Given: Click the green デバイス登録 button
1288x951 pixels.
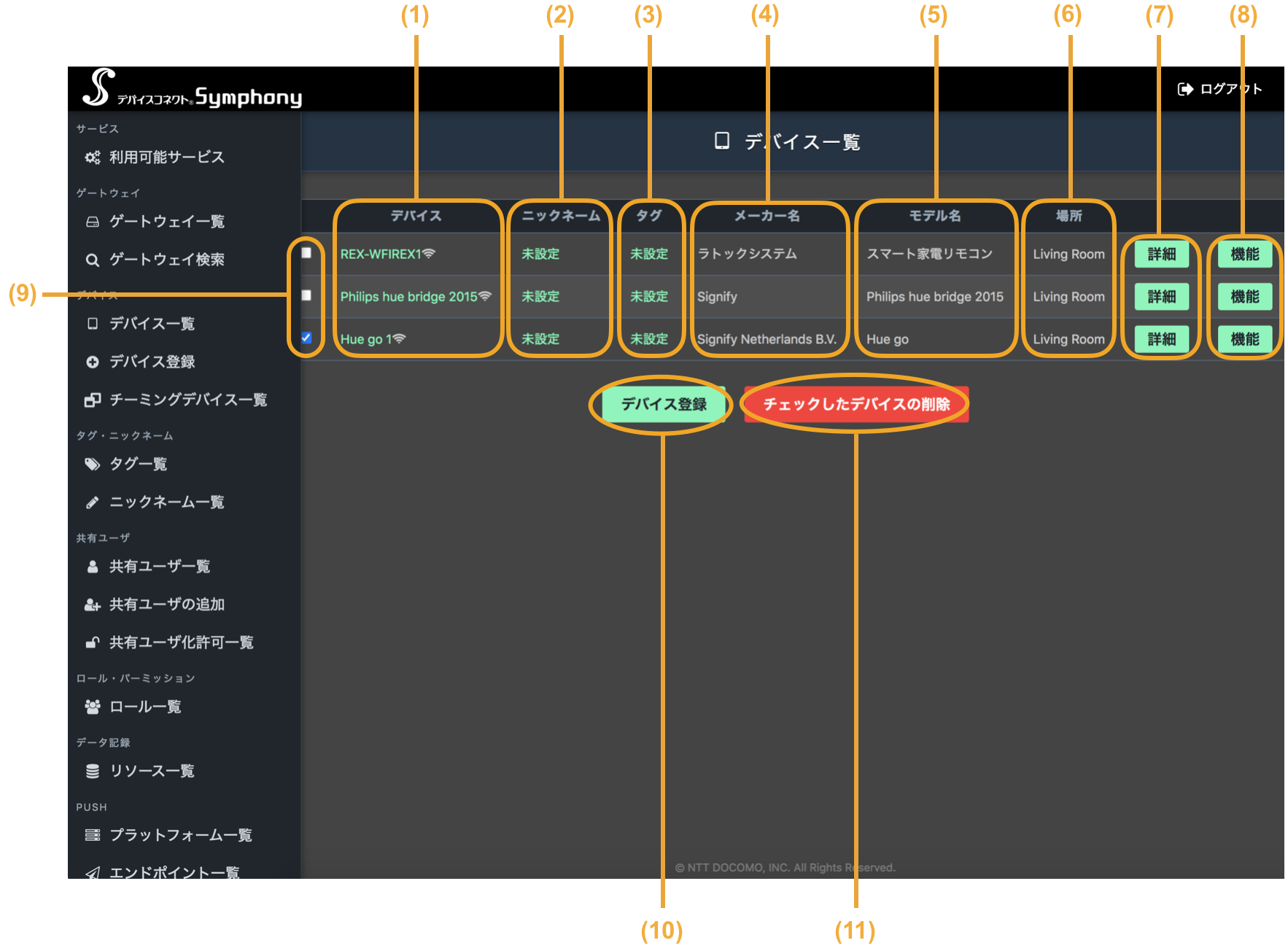Looking at the screenshot, I should (664, 404).
